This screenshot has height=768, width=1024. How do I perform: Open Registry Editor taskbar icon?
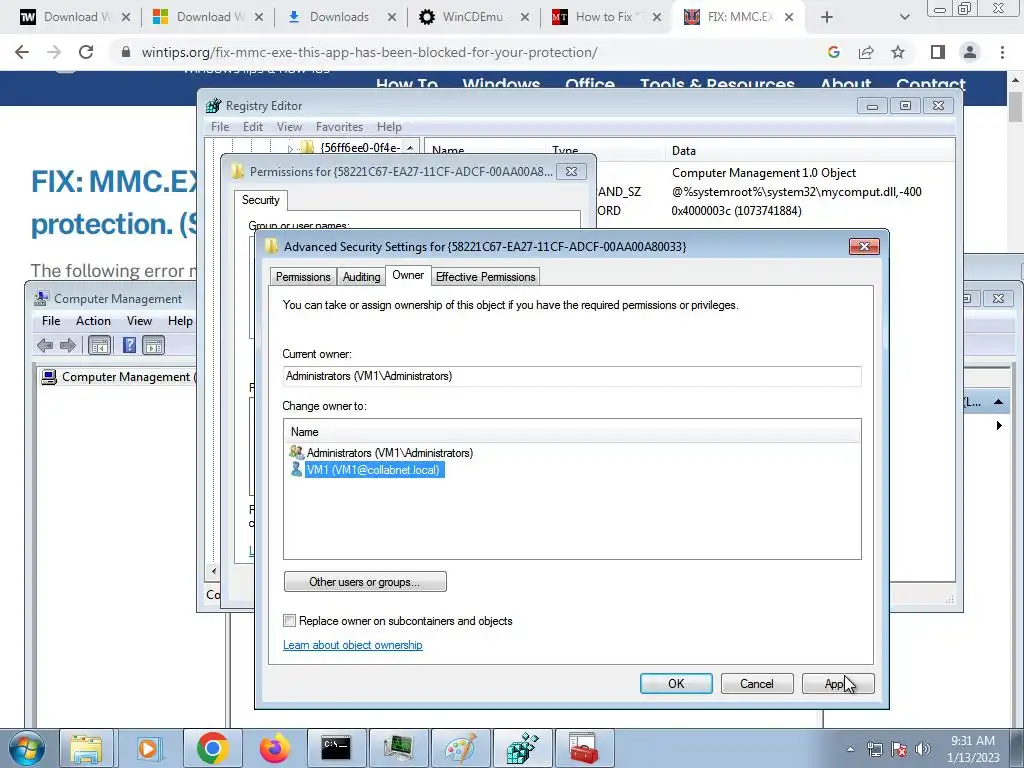point(522,748)
